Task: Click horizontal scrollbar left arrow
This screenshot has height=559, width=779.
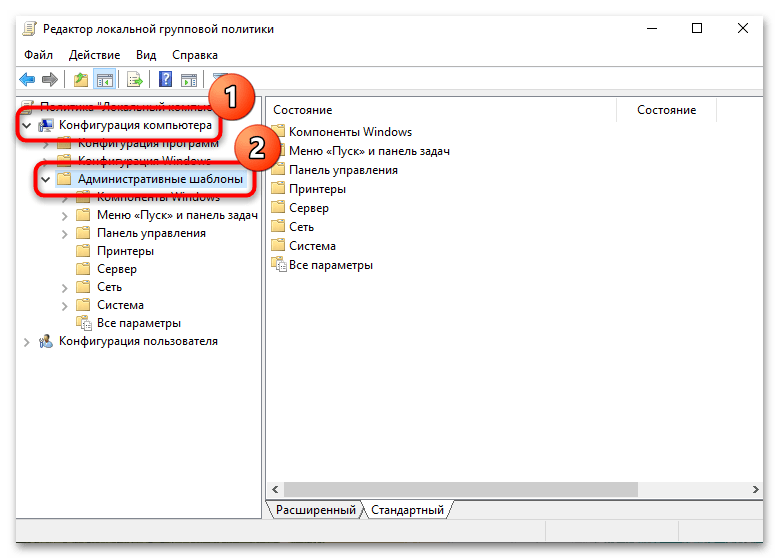Action: 275,489
